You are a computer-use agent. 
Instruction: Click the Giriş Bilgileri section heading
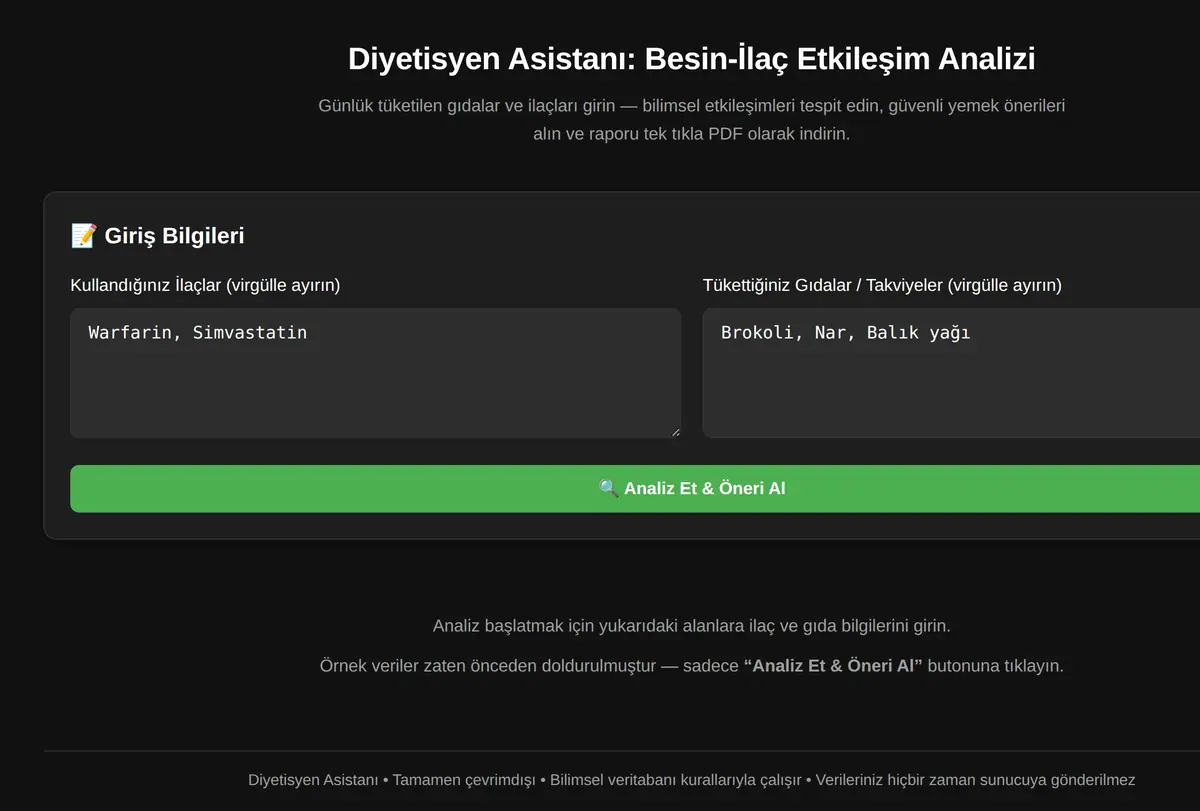pyautogui.click(x=158, y=236)
